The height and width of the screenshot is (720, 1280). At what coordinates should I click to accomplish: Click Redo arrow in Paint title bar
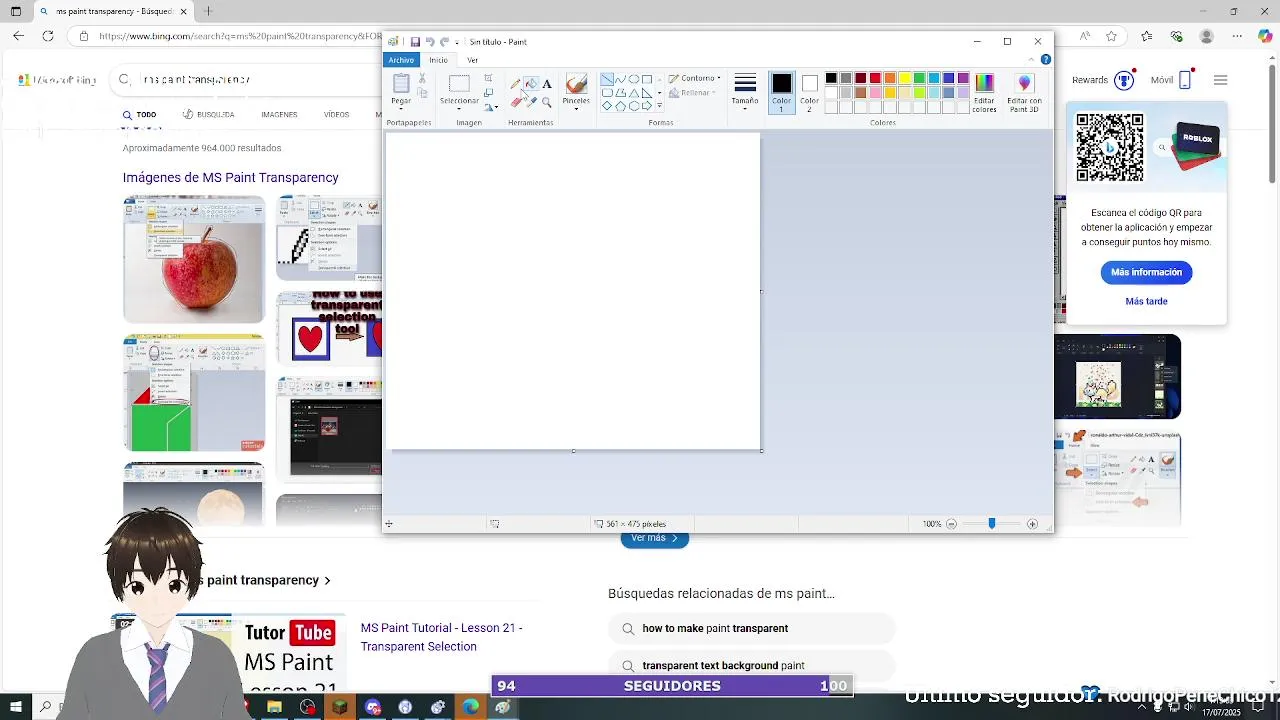(x=444, y=42)
